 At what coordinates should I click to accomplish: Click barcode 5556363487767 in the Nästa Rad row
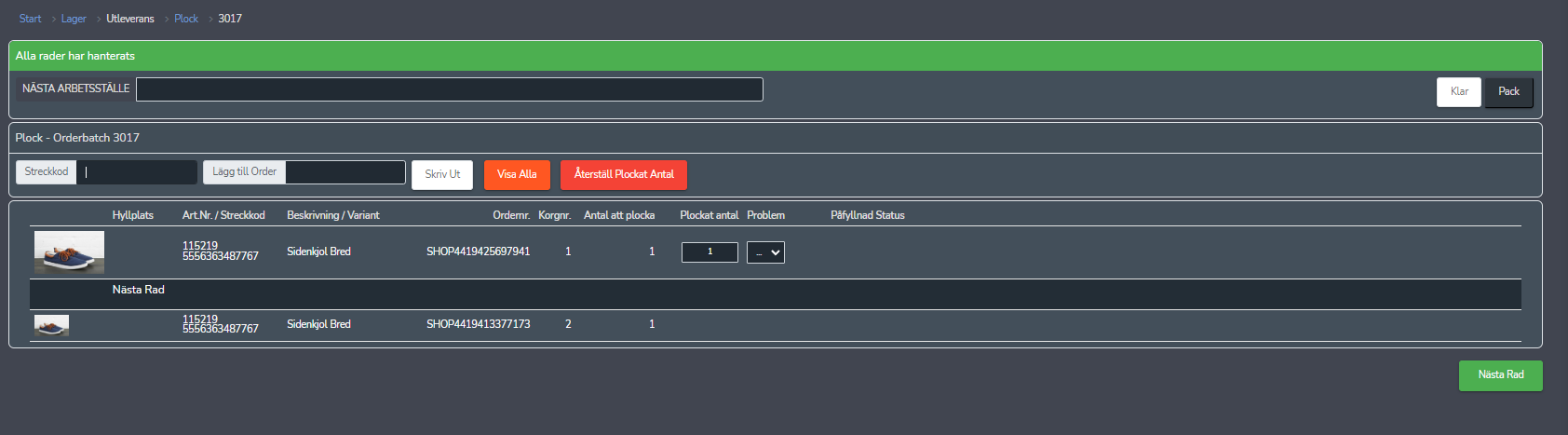pyautogui.click(x=221, y=329)
